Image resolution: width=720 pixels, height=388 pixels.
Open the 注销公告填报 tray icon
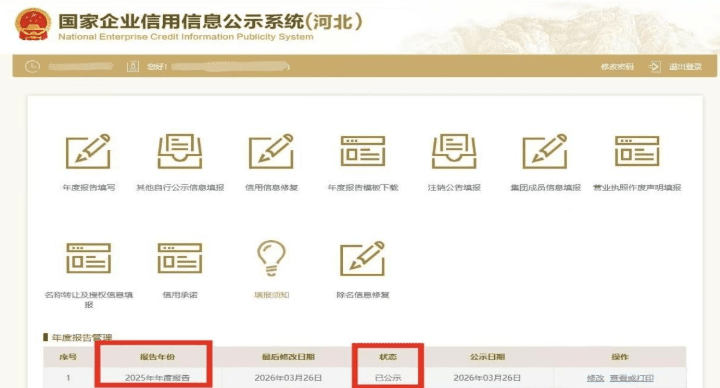coord(454,152)
